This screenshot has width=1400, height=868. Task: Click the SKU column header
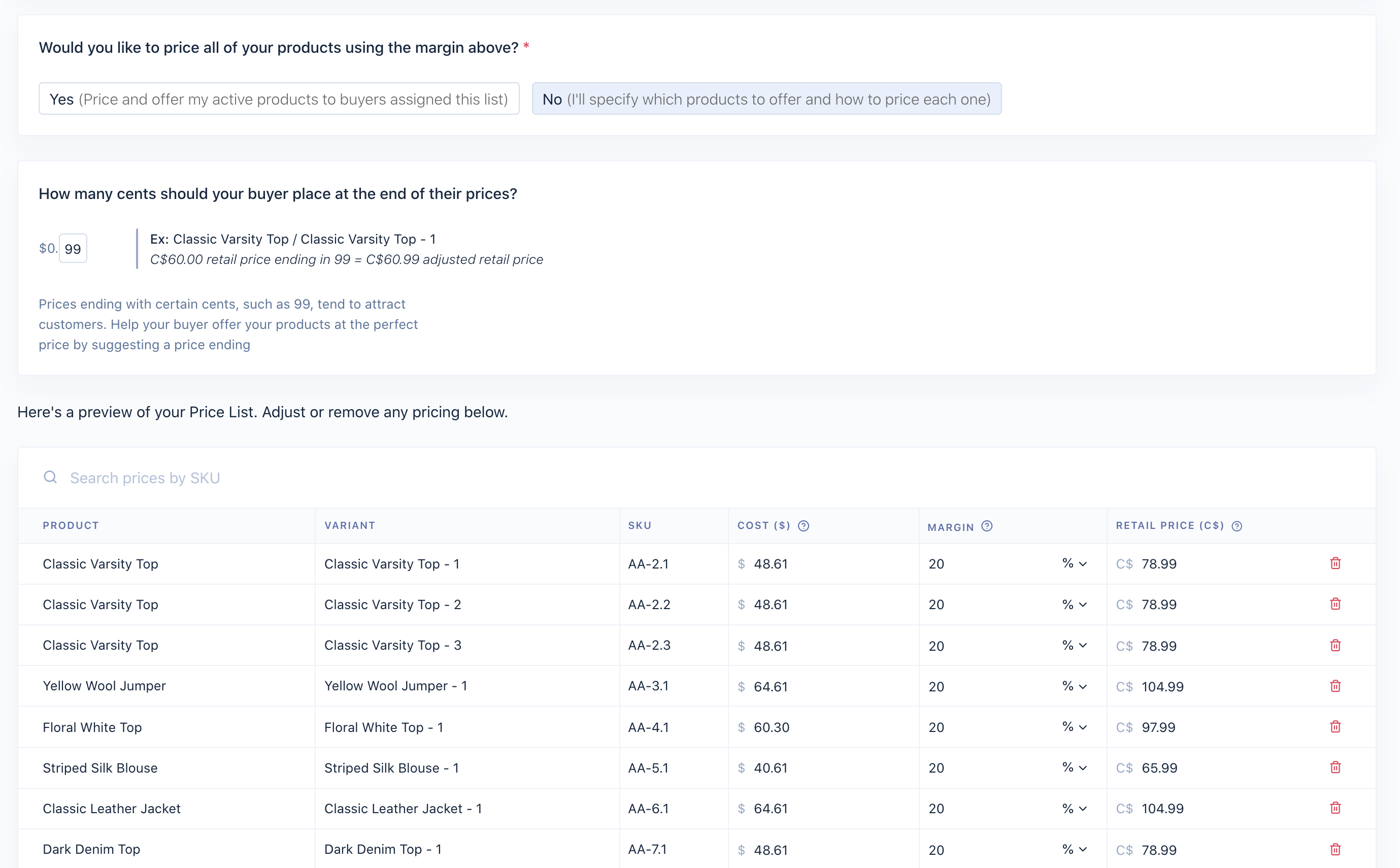click(640, 525)
